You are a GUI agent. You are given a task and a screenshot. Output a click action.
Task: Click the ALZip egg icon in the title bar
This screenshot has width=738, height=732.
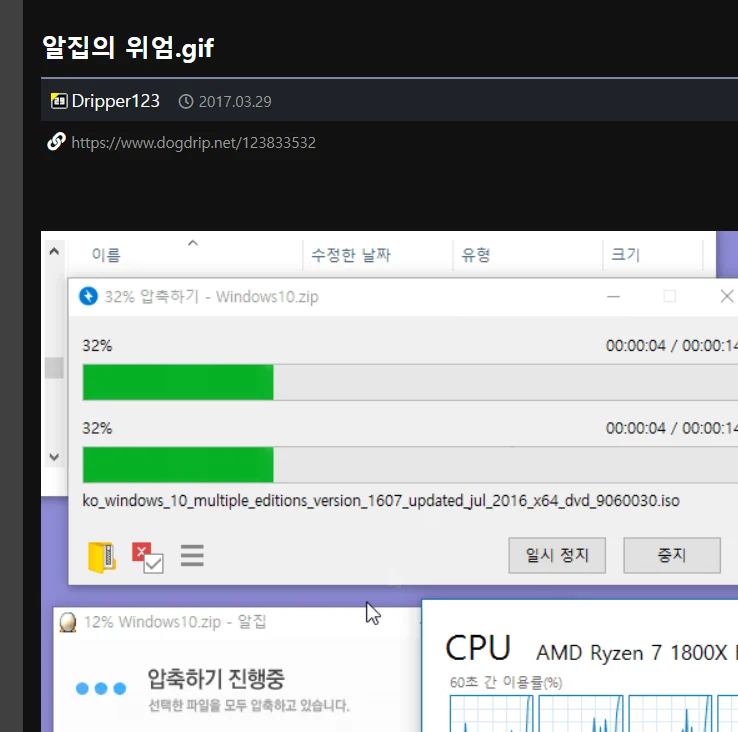click(x=68, y=622)
